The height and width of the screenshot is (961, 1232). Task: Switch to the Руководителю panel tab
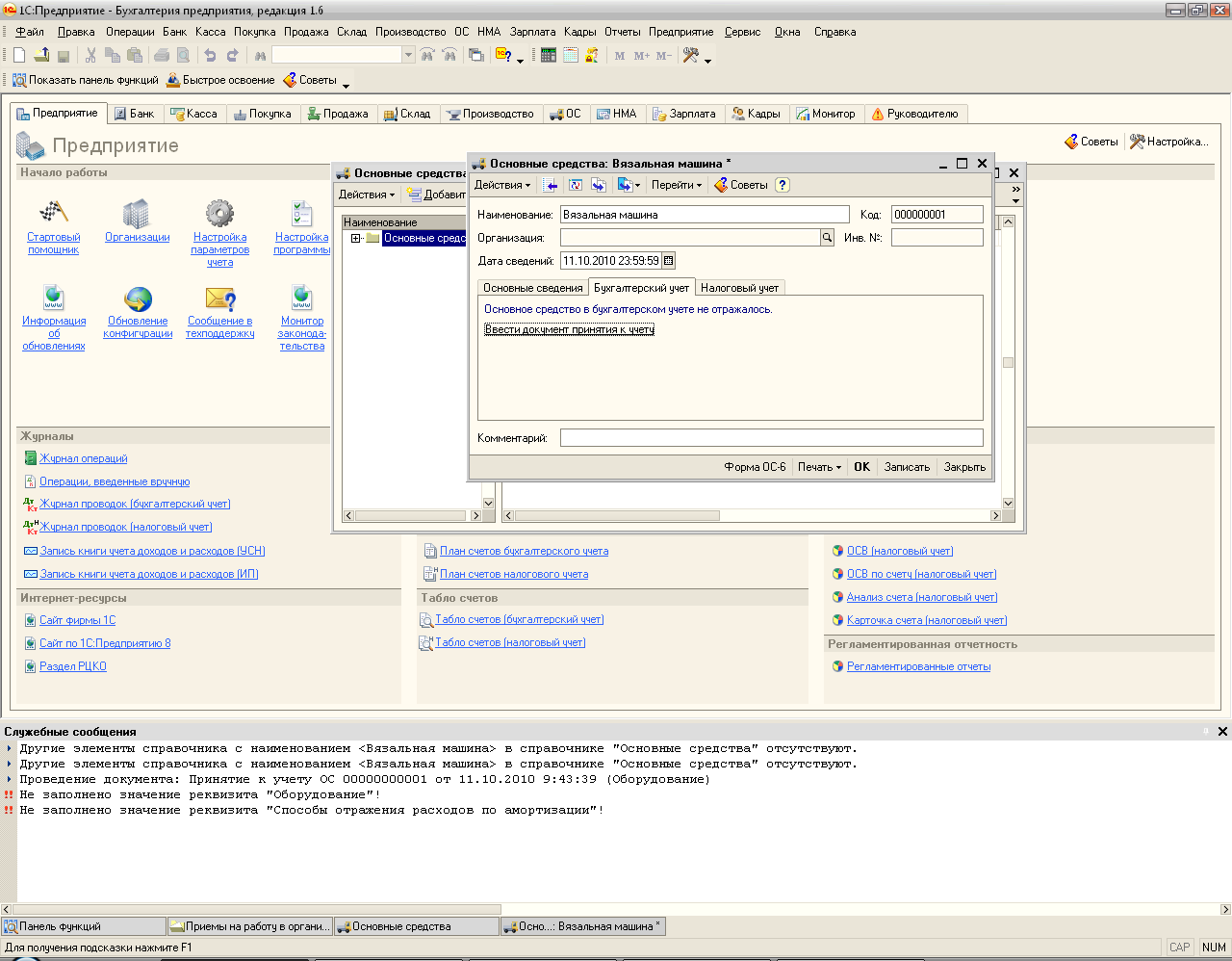(915, 114)
